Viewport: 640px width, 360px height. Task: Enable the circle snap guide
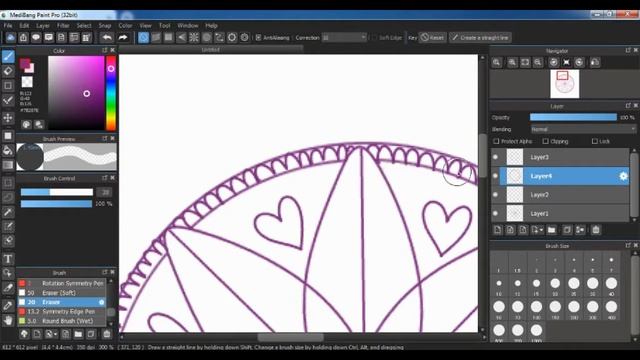pyautogui.click(x=207, y=38)
